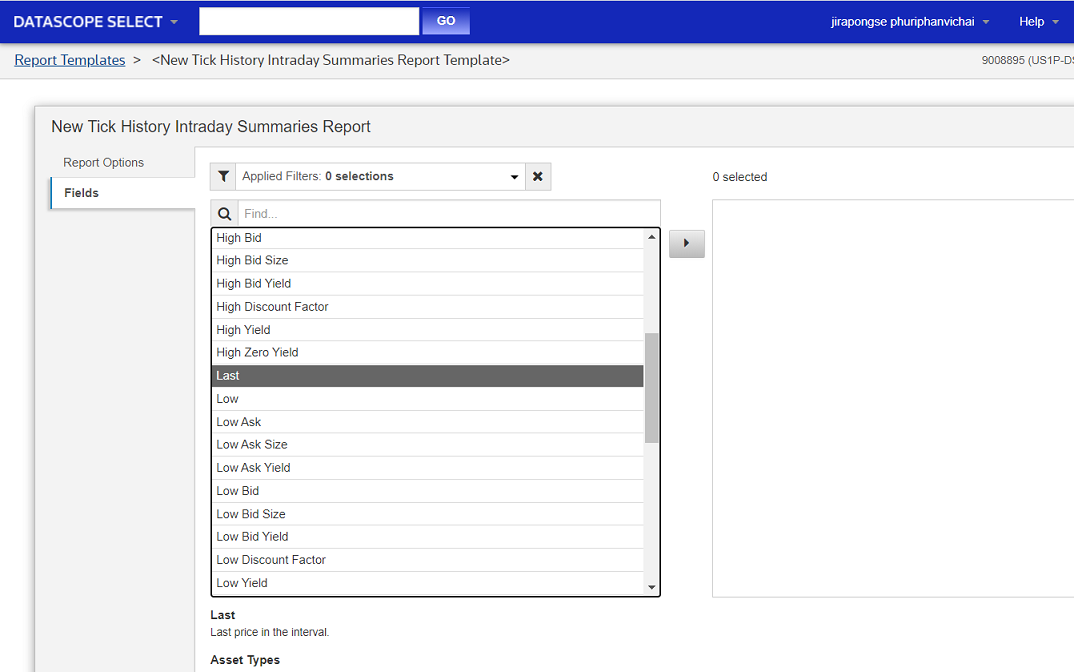1074x672 pixels.
Task: Clear applied filters with the X button
Action: click(538, 176)
